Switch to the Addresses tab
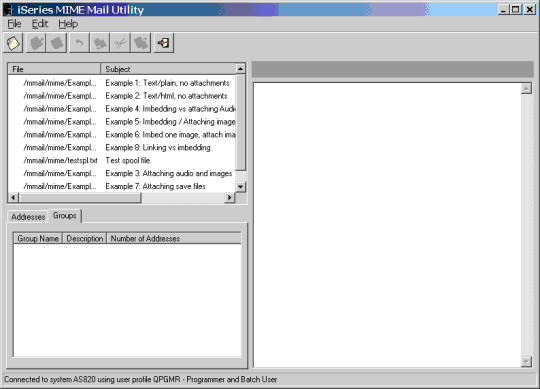The height and width of the screenshot is (389, 540). click(x=28, y=217)
